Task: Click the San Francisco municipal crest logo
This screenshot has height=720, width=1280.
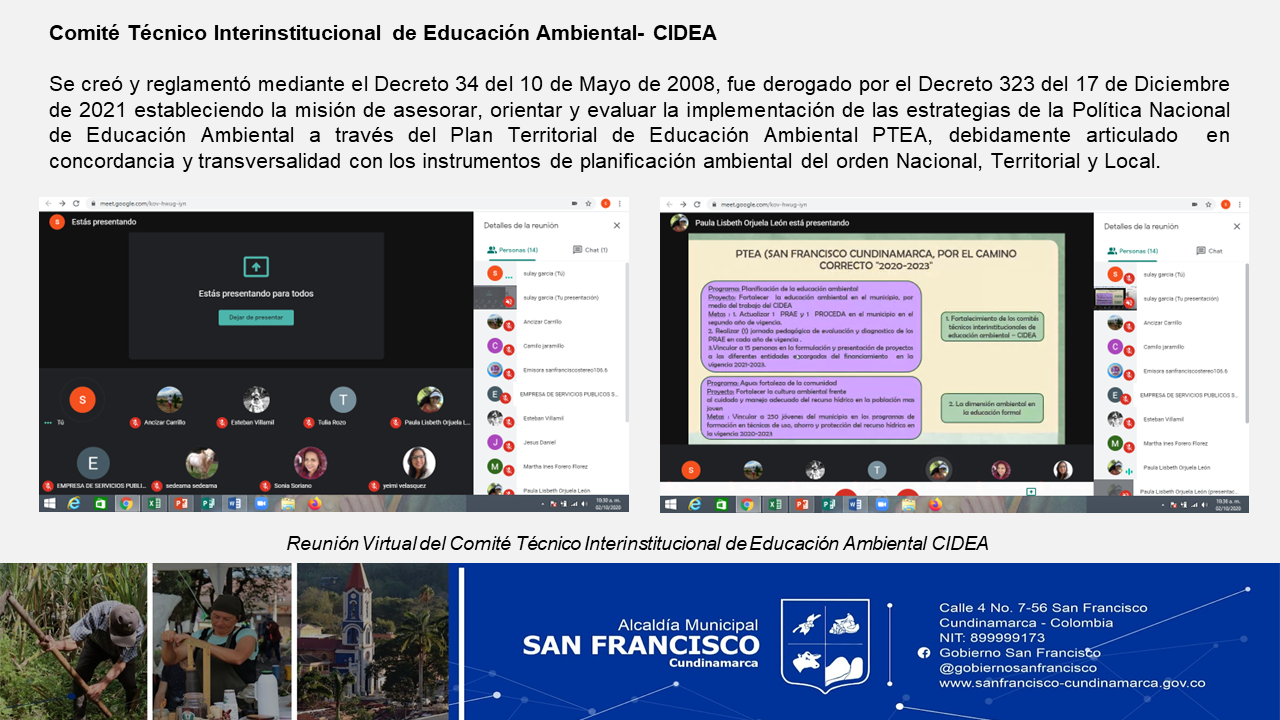Action: click(825, 646)
